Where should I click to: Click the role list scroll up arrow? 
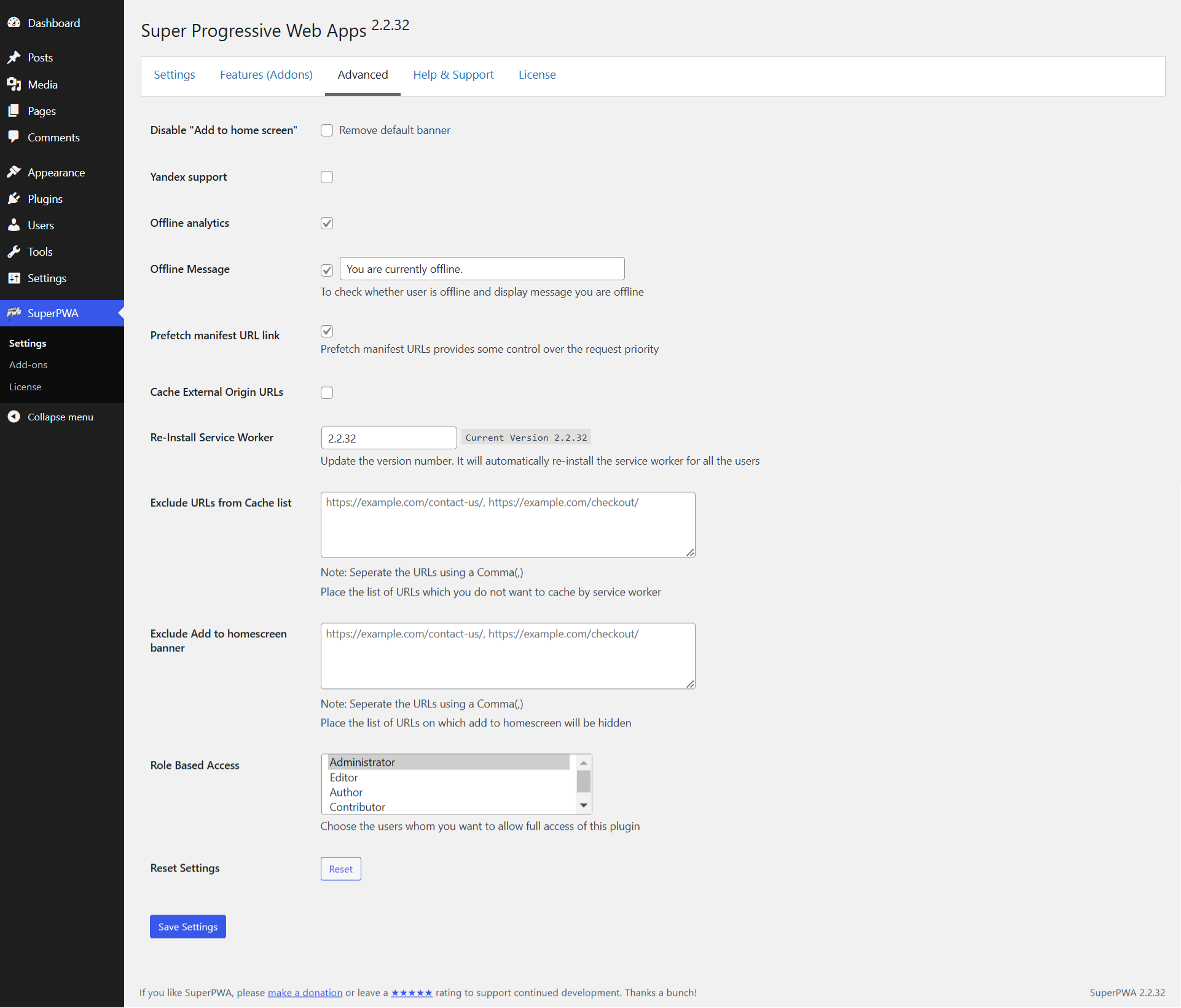click(x=584, y=762)
